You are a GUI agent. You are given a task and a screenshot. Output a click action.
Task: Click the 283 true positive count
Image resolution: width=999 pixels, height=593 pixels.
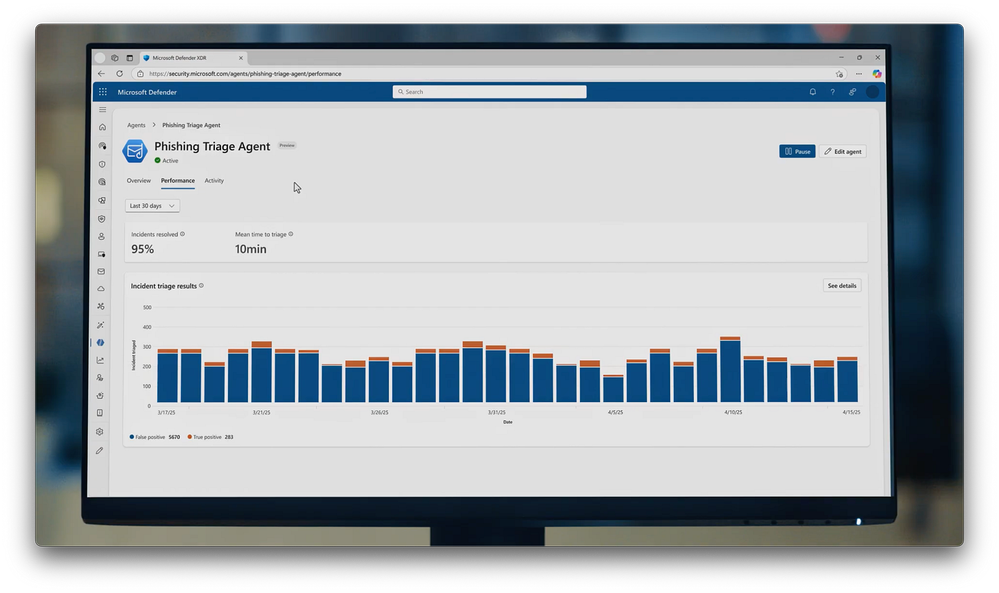tap(229, 437)
